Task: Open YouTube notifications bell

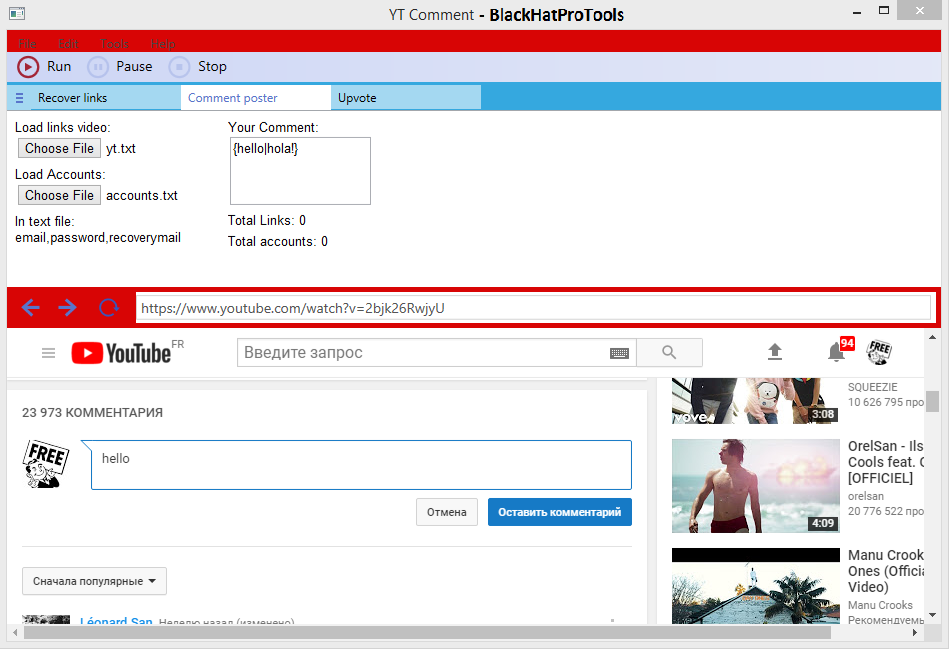Action: pyautogui.click(x=836, y=352)
